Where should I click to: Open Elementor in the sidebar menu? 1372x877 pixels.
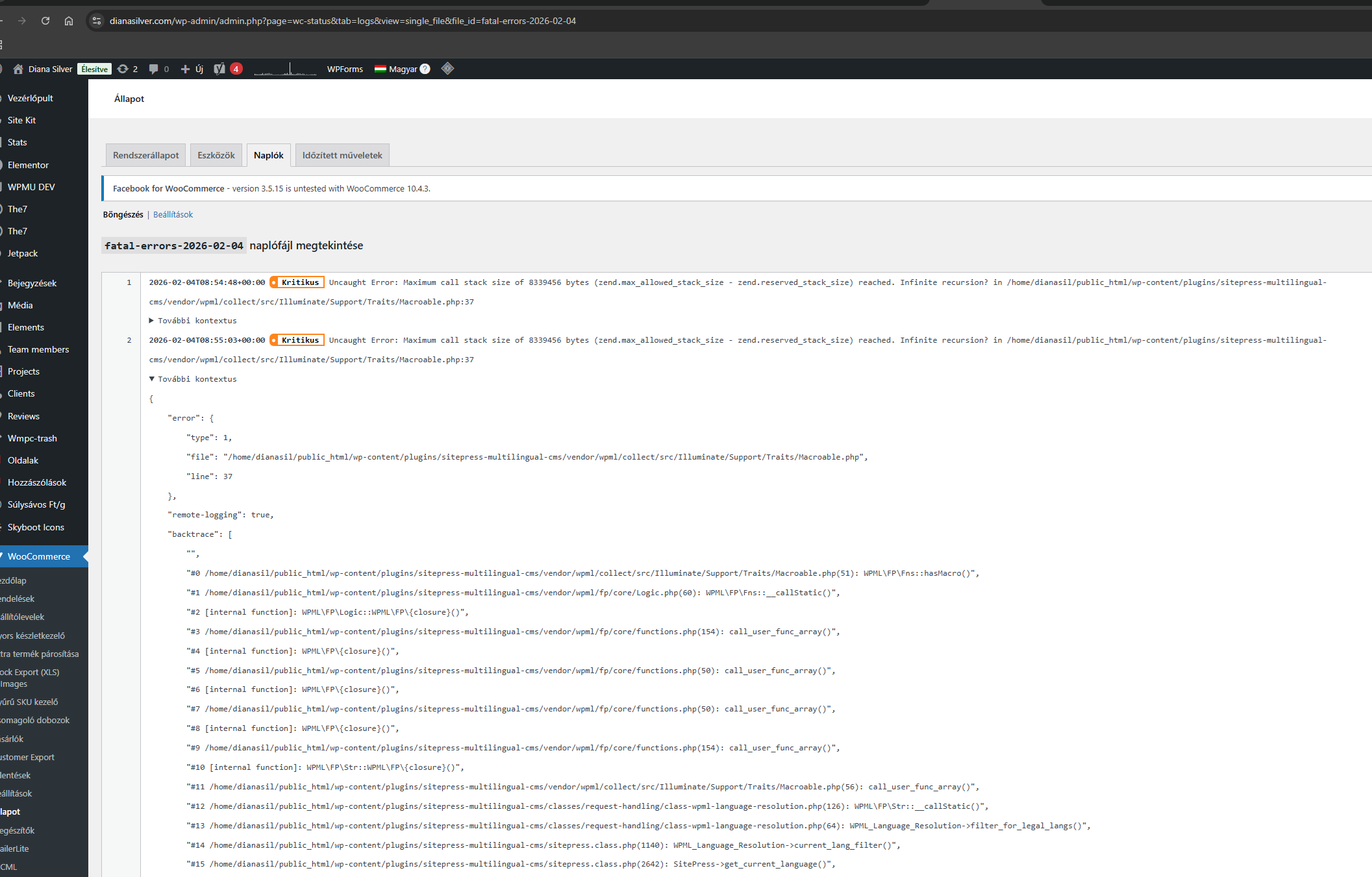(28, 165)
